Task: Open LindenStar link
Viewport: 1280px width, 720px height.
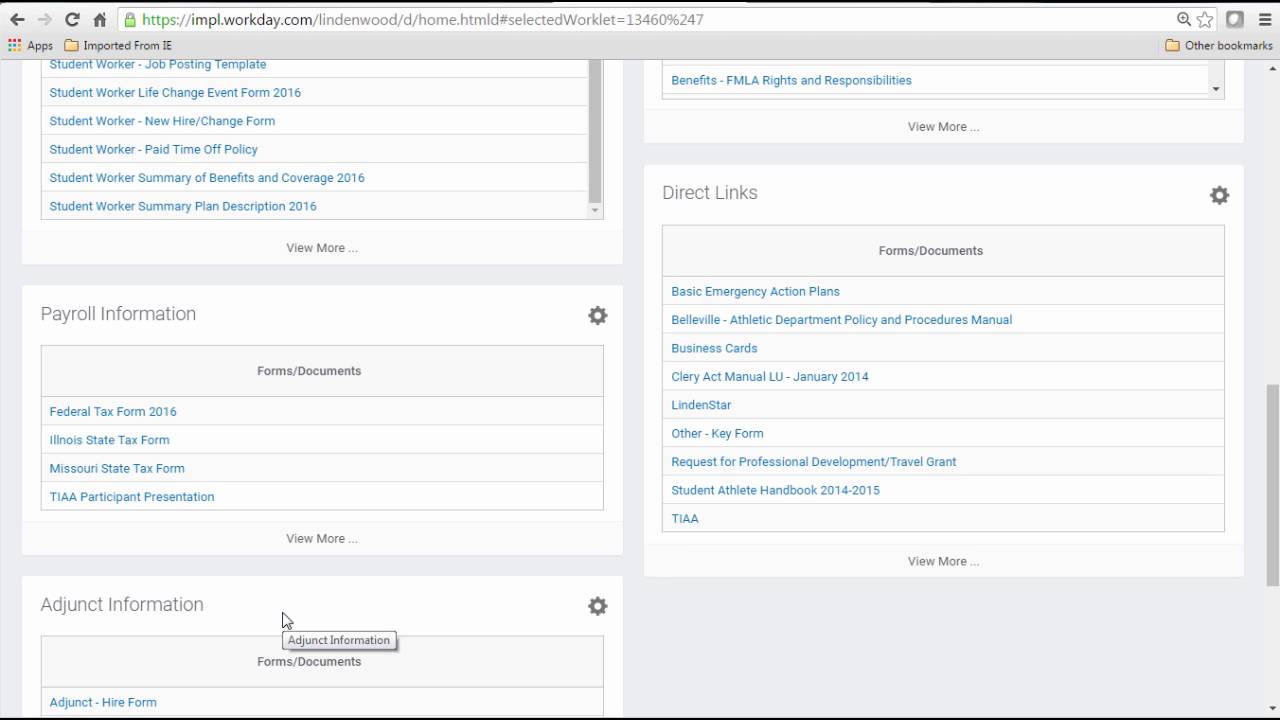Action: point(701,405)
